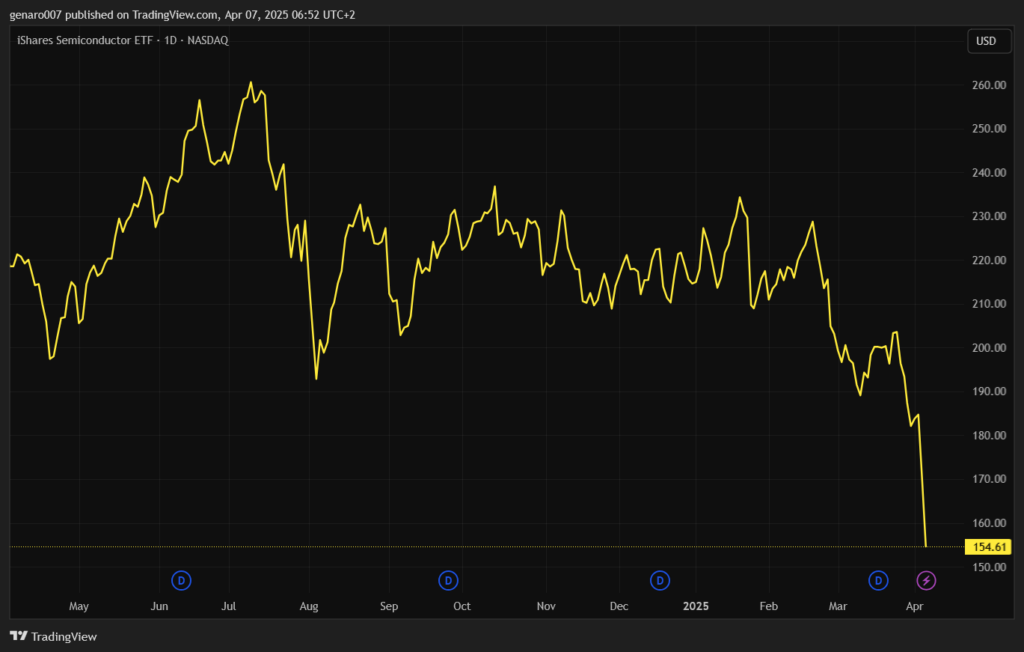The width and height of the screenshot is (1024, 652).
Task: Click the 260.00 price scale label
Action: click(x=986, y=85)
